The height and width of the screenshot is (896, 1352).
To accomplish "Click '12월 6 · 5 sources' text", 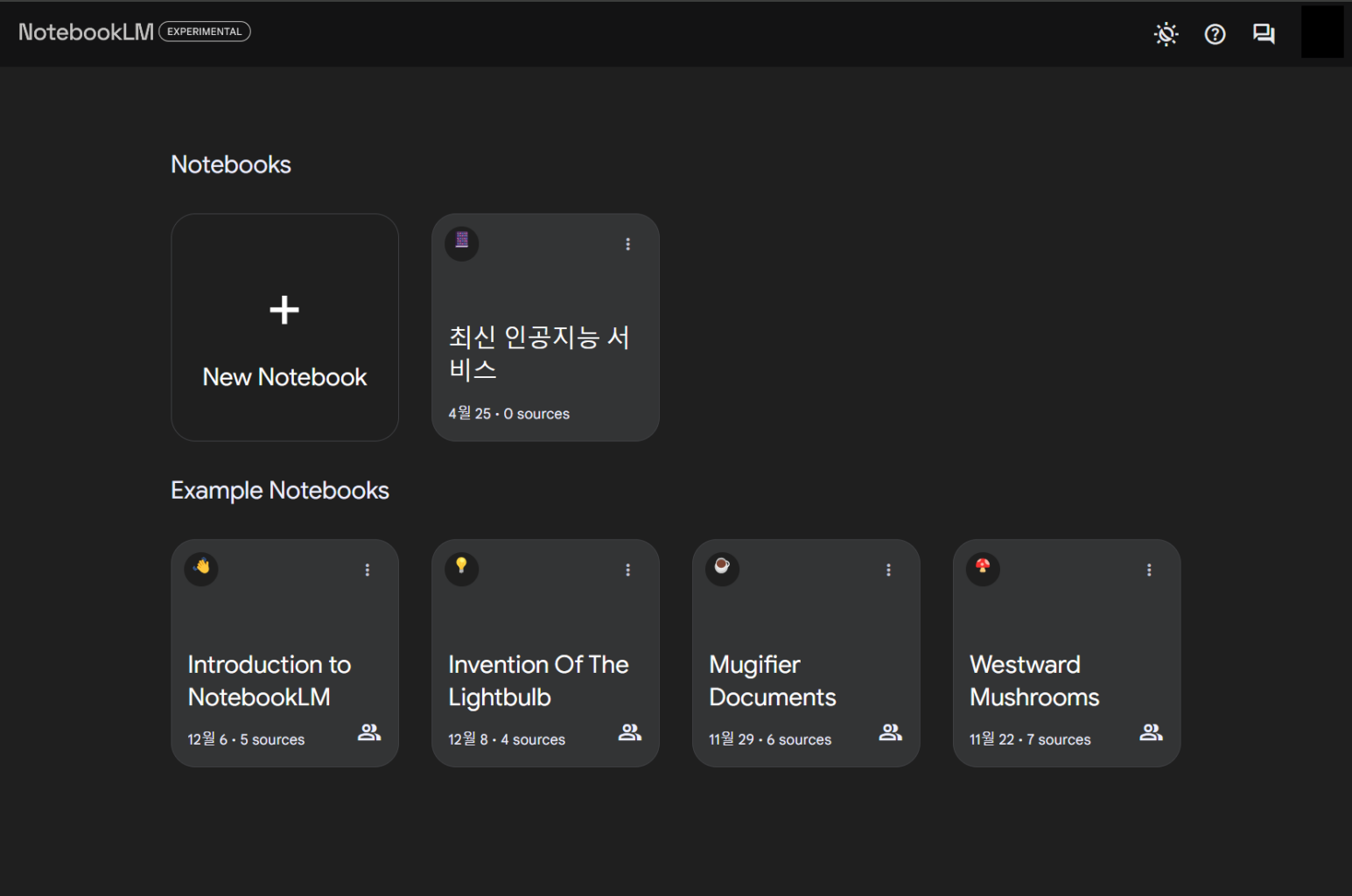I will point(246,739).
